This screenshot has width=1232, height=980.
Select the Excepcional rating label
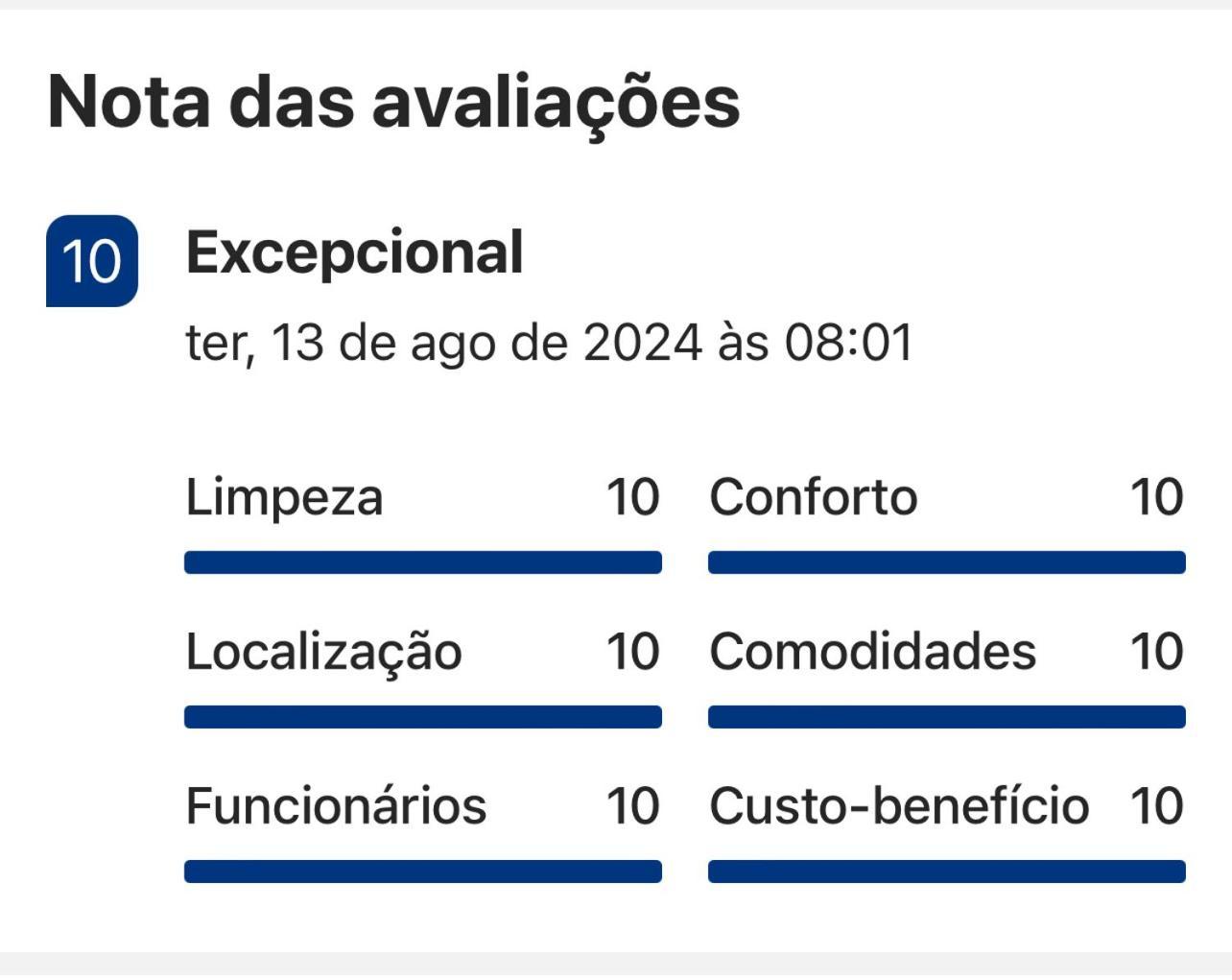(x=355, y=254)
